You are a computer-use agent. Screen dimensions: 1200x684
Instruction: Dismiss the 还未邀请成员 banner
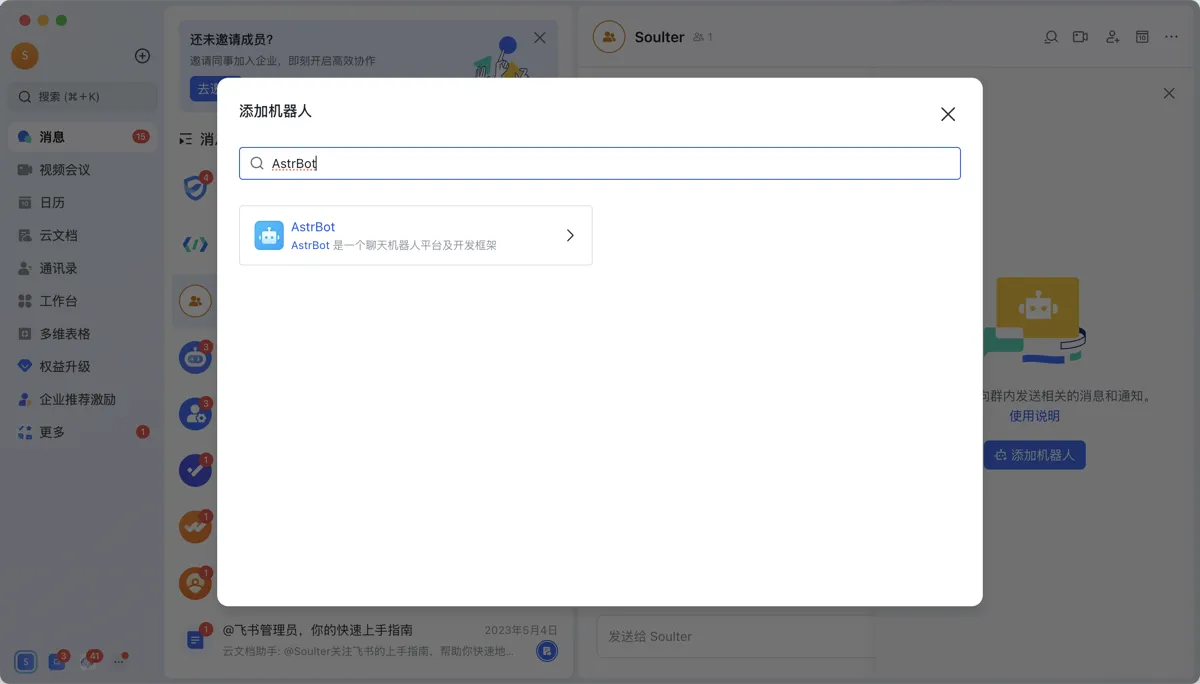(x=540, y=38)
